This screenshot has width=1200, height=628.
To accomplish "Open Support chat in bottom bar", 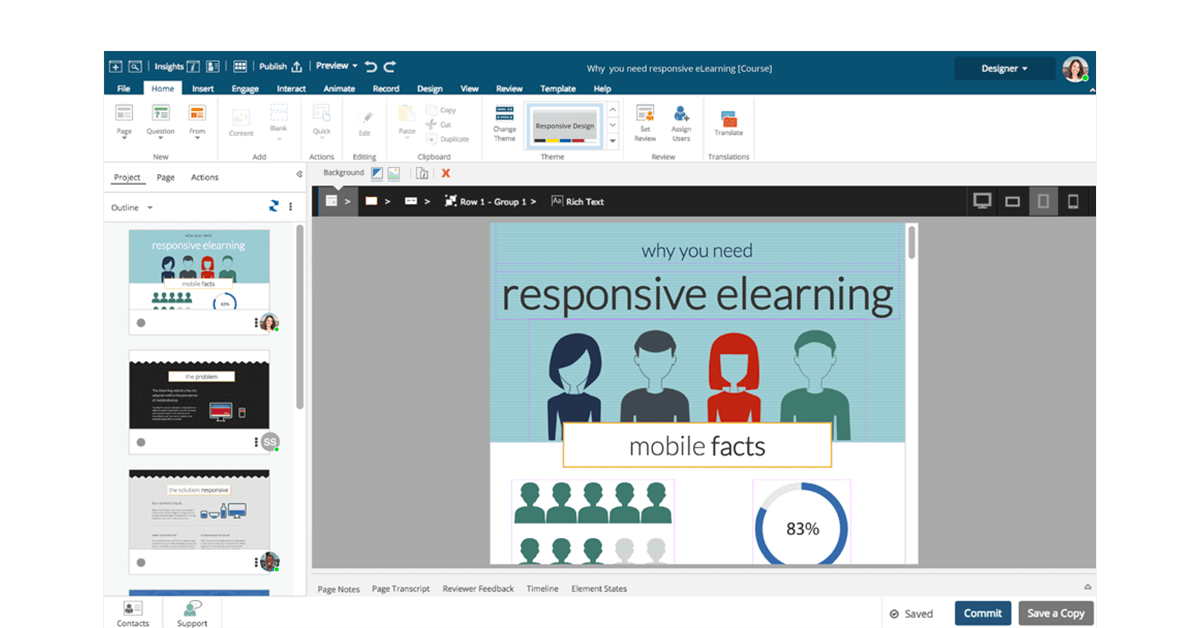I will pos(192,613).
